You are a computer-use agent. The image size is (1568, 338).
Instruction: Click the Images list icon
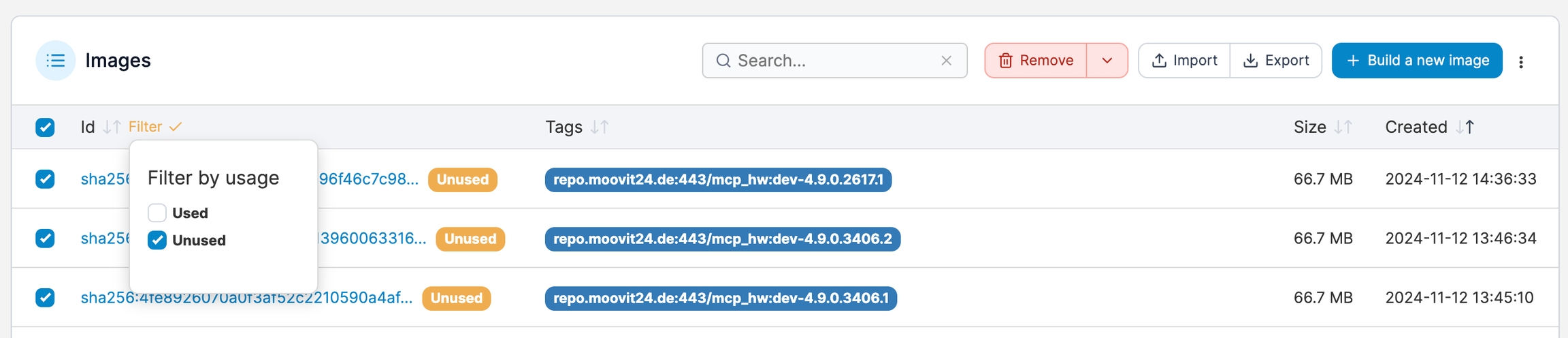pyautogui.click(x=55, y=61)
